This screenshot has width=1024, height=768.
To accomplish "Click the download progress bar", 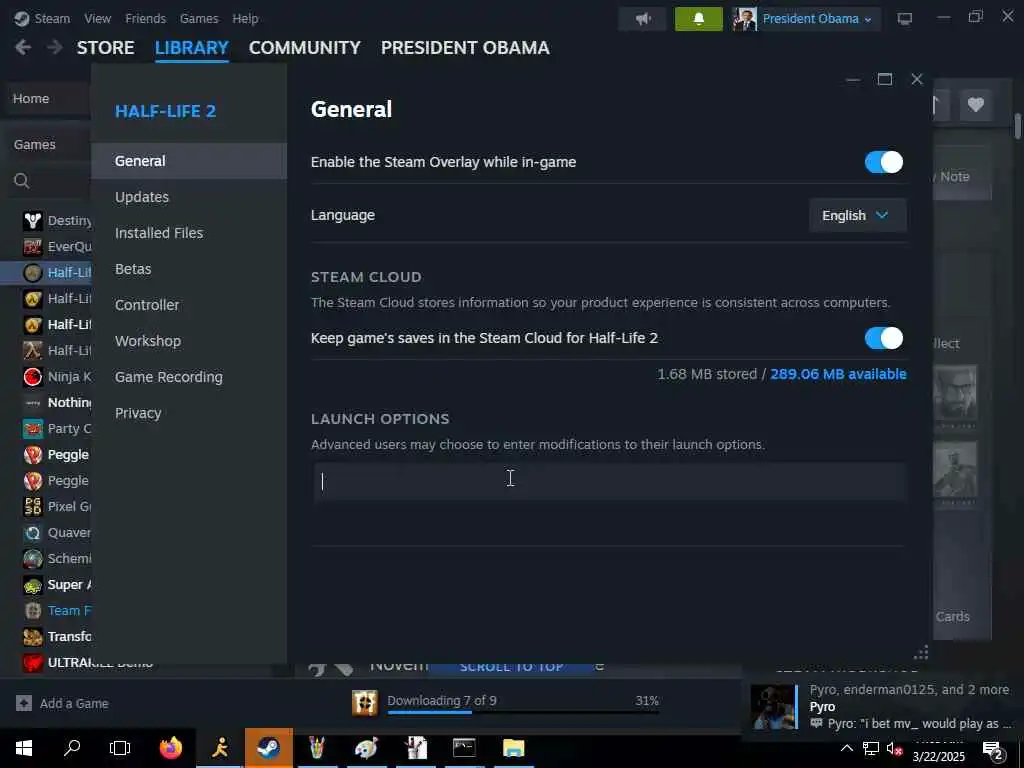I will [x=523, y=712].
